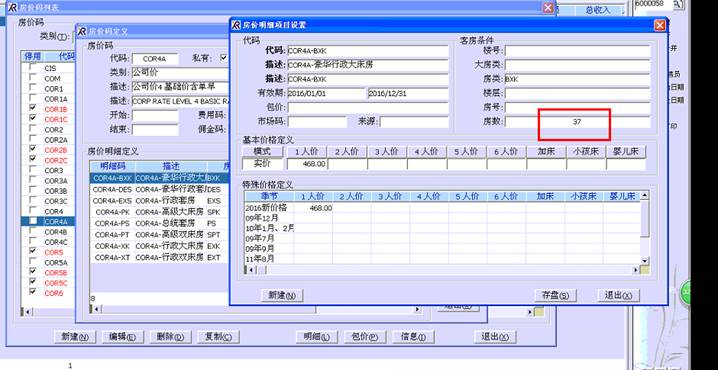Screen dimensions: 718x370
Task: Click up arrow of special price list scrollbar
Action: pyautogui.click(x=645, y=196)
